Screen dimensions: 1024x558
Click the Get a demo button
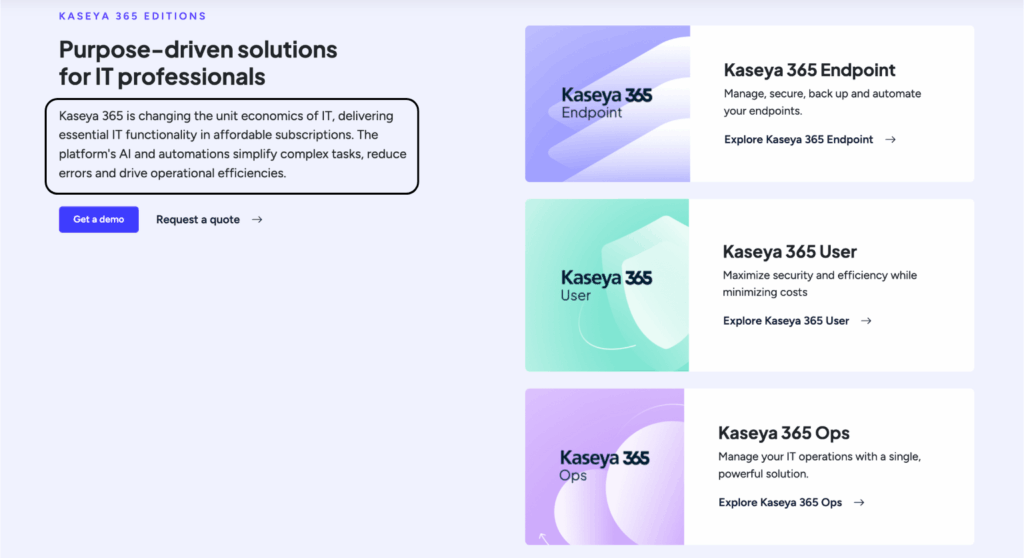[99, 220]
